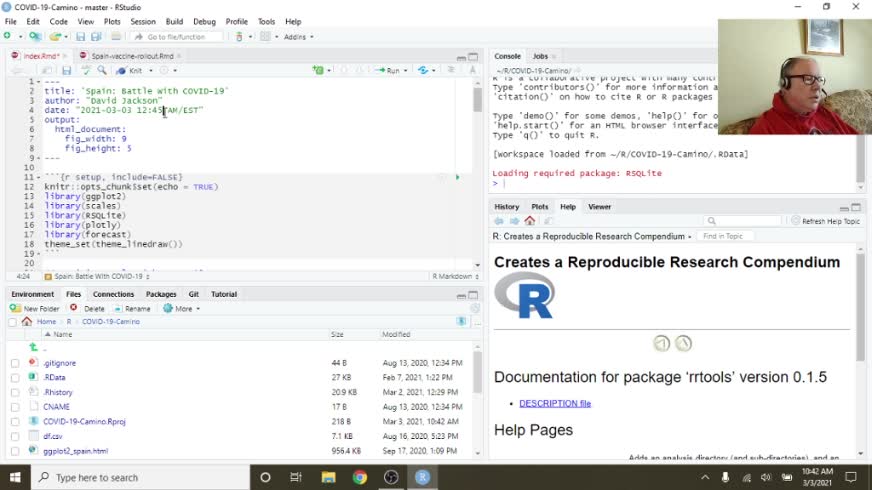The width and height of the screenshot is (872, 490).
Task: Switch to the Environment tab
Action: (x=32, y=294)
